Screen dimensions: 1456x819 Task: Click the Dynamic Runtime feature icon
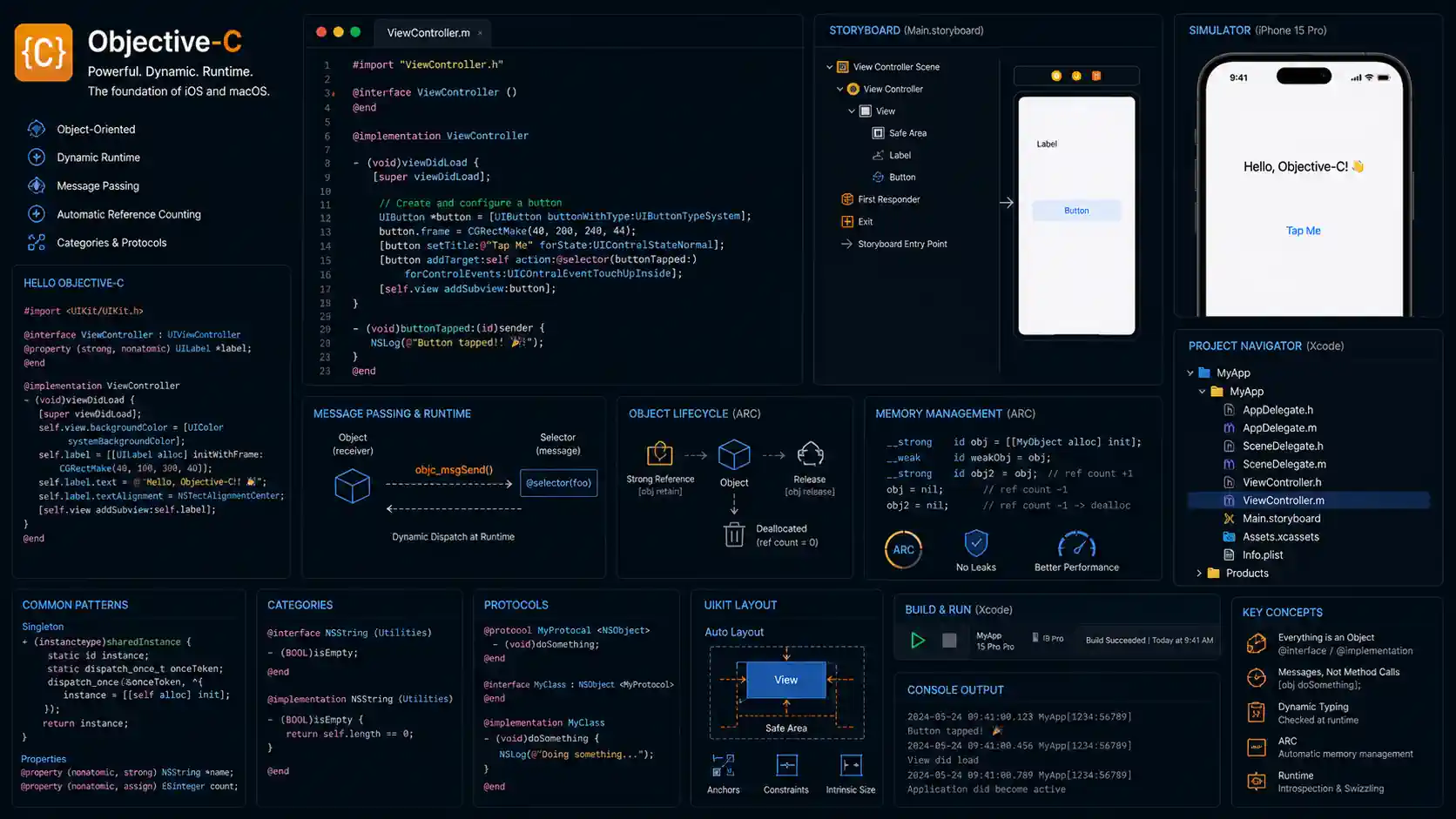point(37,158)
